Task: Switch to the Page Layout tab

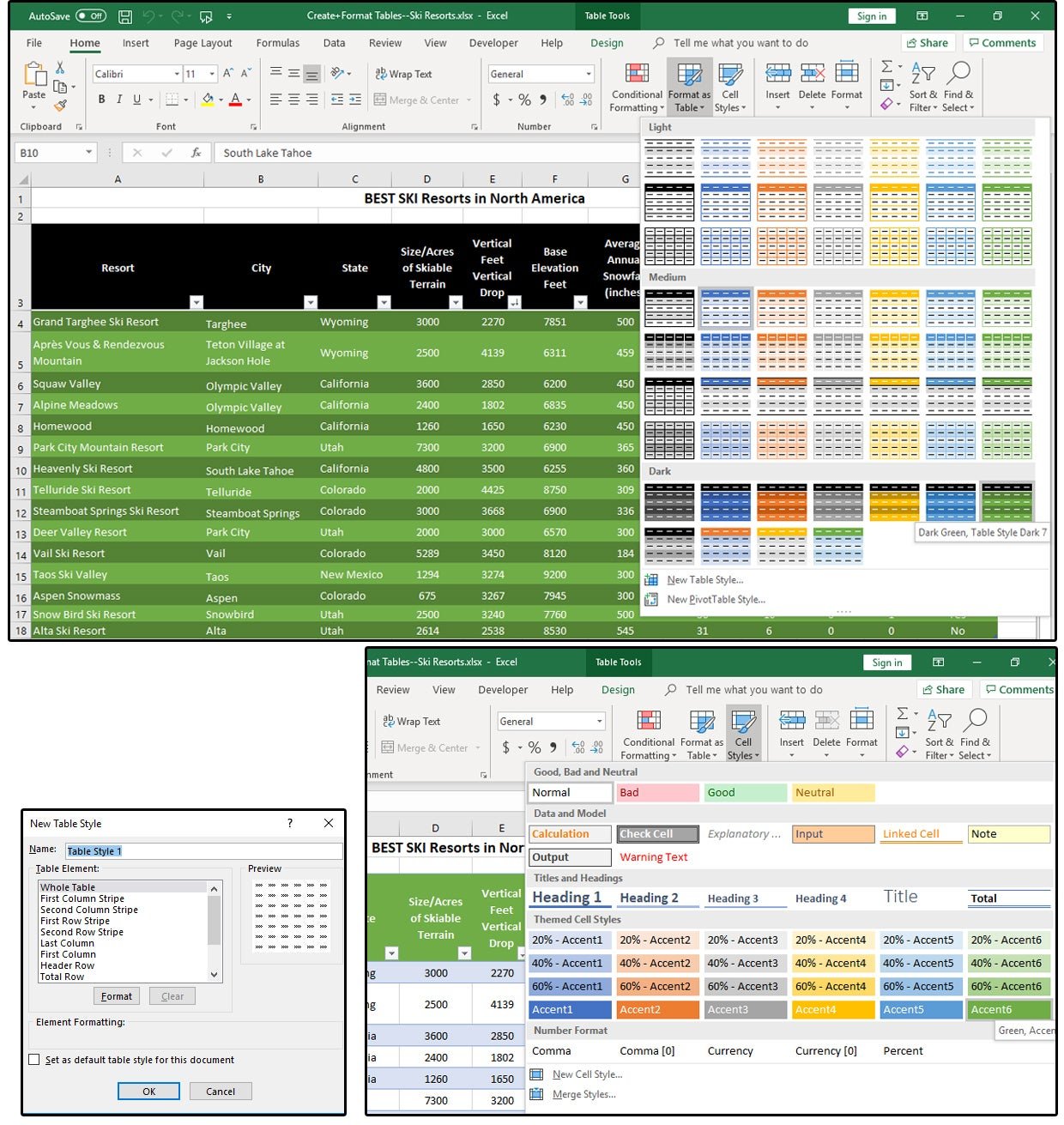Action: point(203,43)
